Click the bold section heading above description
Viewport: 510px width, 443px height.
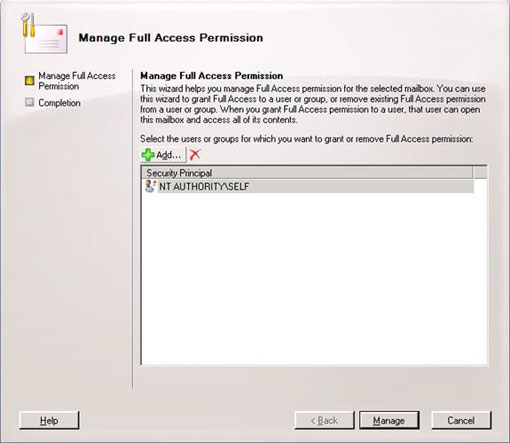pos(212,76)
